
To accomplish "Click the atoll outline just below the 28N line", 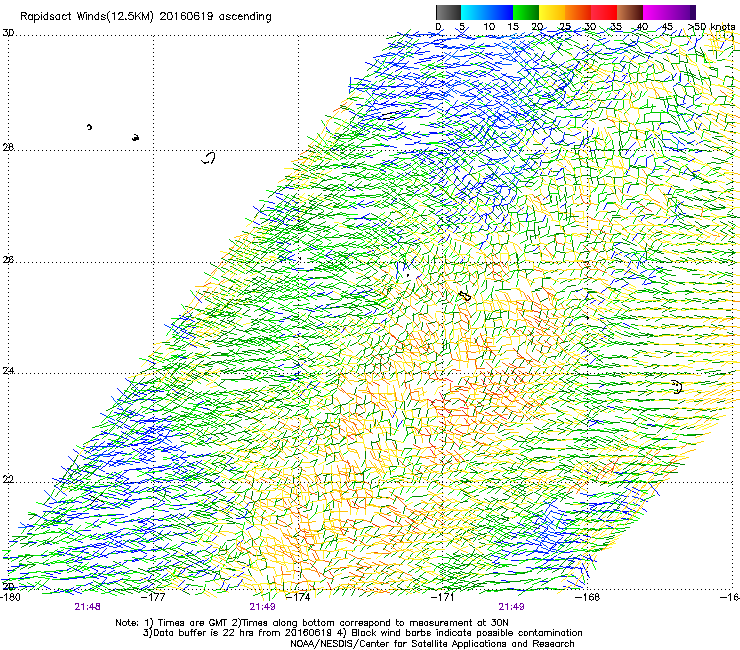I will tap(209, 158).
